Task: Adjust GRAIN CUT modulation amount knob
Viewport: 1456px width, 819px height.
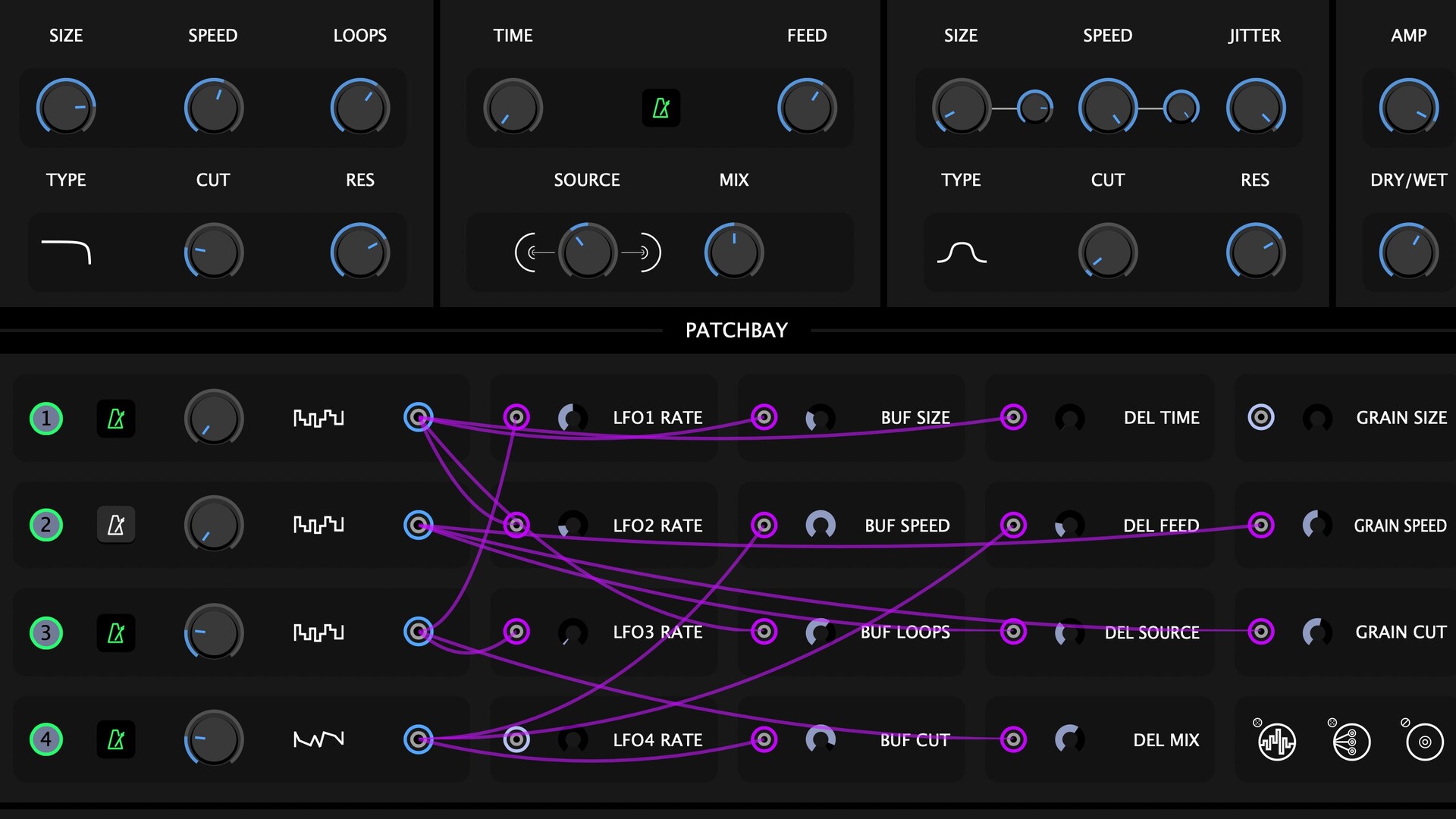Action: click(x=1317, y=632)
